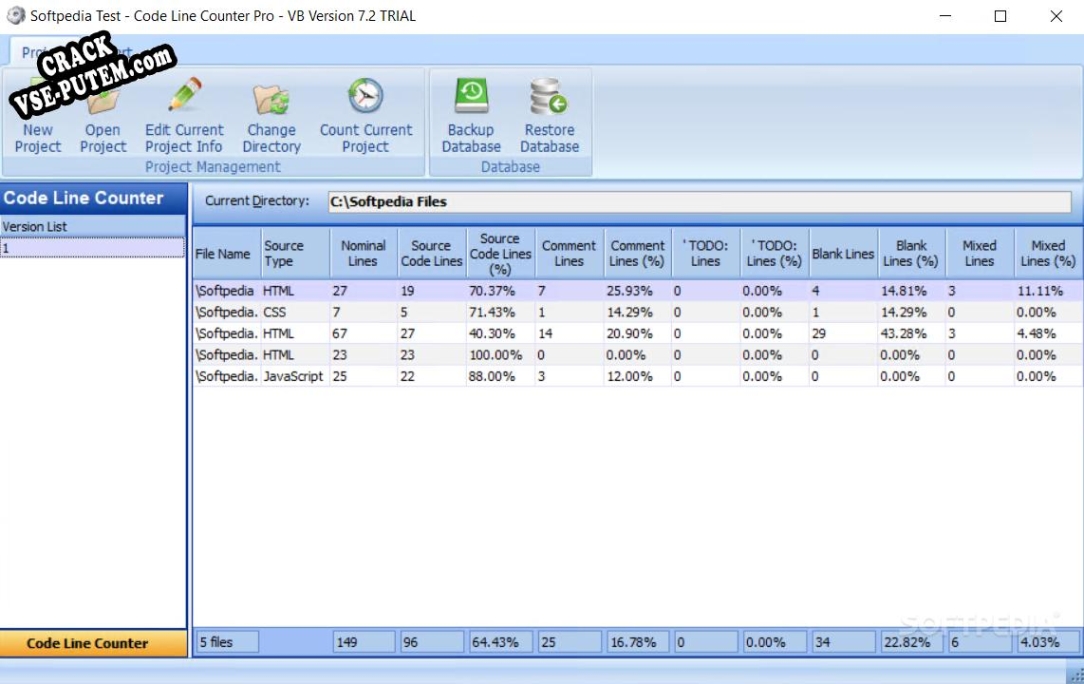Click the 4.03% total mixed percentage box

coord(1049,642)
